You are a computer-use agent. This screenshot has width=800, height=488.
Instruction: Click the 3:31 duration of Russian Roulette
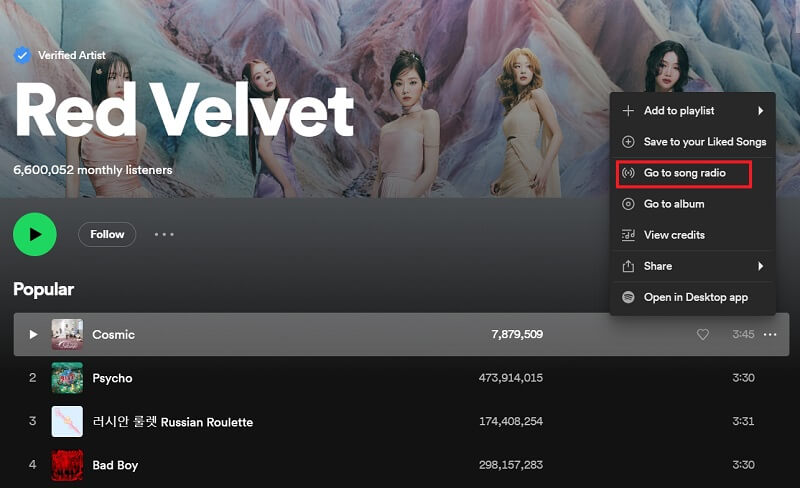pyautogui.click(x=743, y=421)
